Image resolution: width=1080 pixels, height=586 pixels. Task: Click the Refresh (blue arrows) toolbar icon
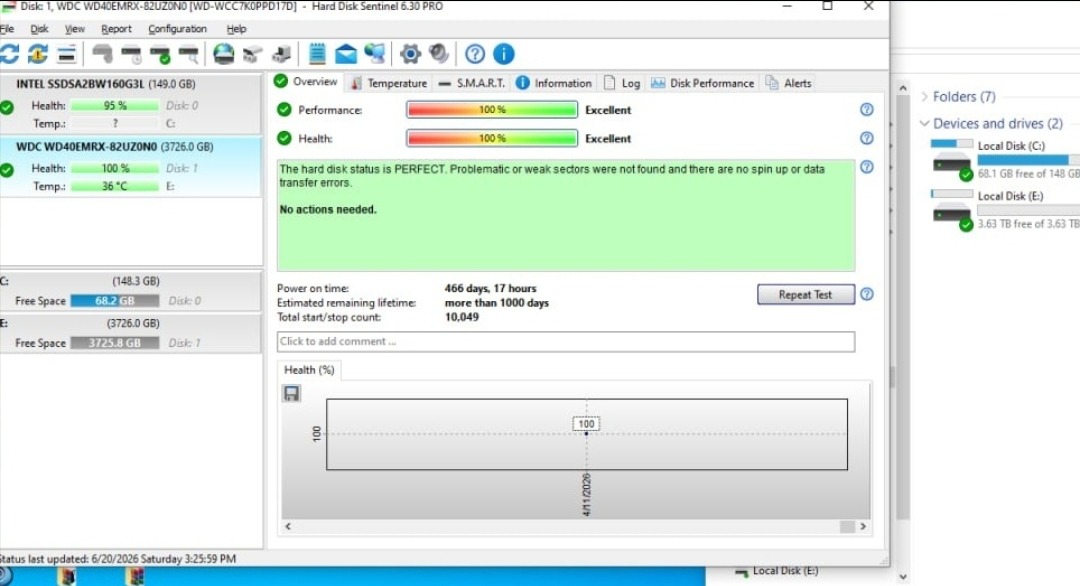tap(9, 54)
